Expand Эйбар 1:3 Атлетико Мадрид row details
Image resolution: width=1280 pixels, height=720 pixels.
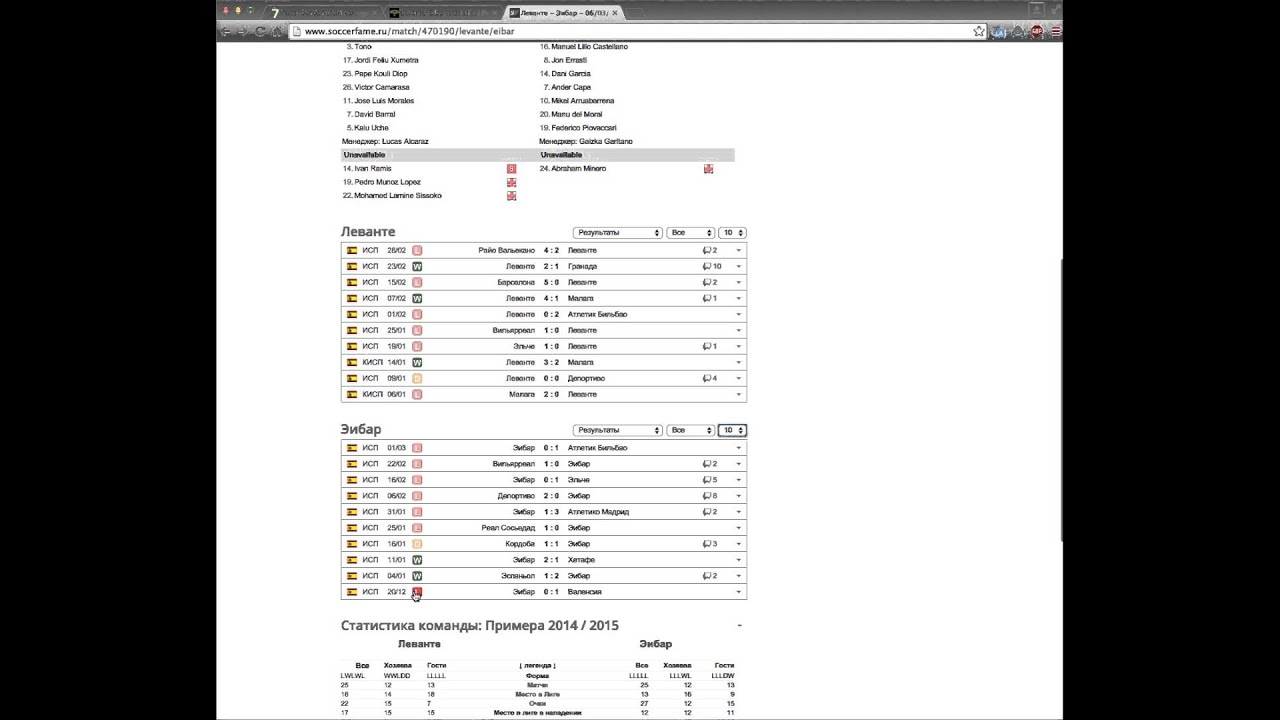[739, 512]
